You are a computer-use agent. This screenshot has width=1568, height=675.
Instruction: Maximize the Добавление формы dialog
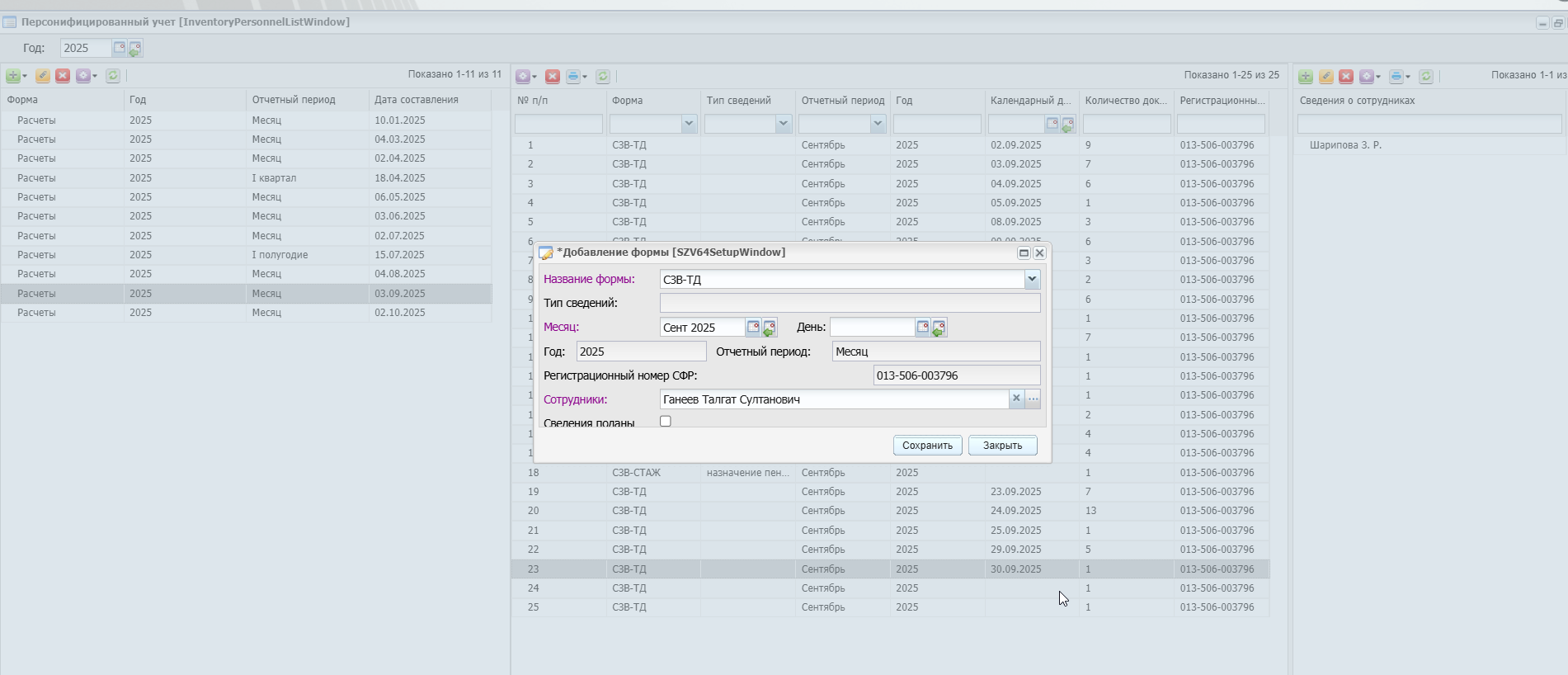pyautogui.click(x=1024, y=253)
